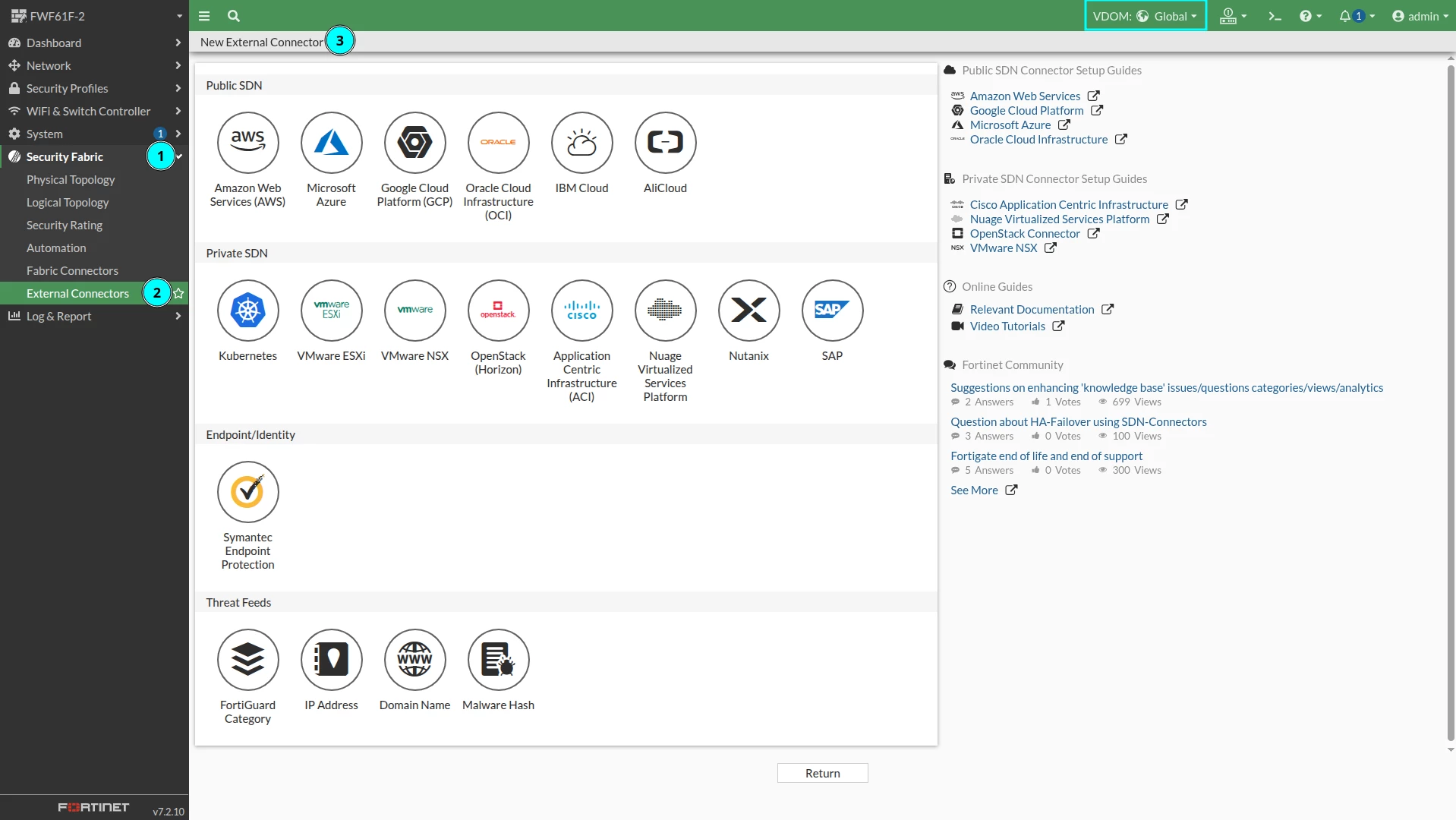This screenshot has height=820, width=1456.
Task: Click the vertical scrollbar on the right
Action: [x=1451, y=402]
